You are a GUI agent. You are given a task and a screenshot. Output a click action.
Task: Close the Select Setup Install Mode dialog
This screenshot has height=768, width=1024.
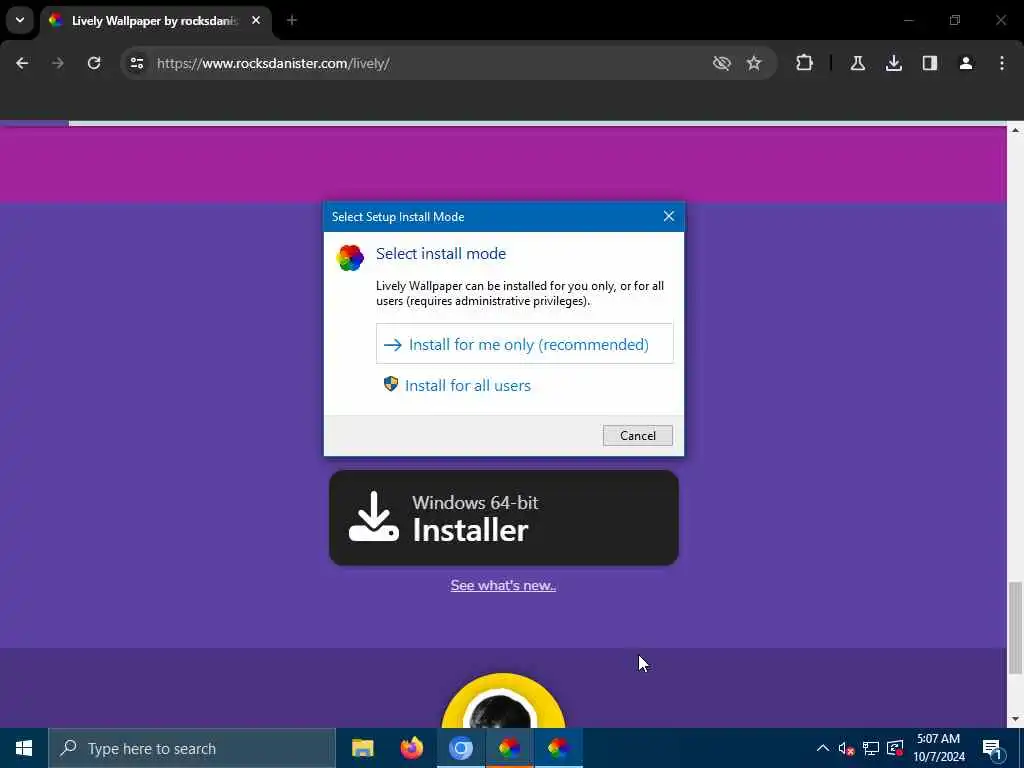pos(669,216)
